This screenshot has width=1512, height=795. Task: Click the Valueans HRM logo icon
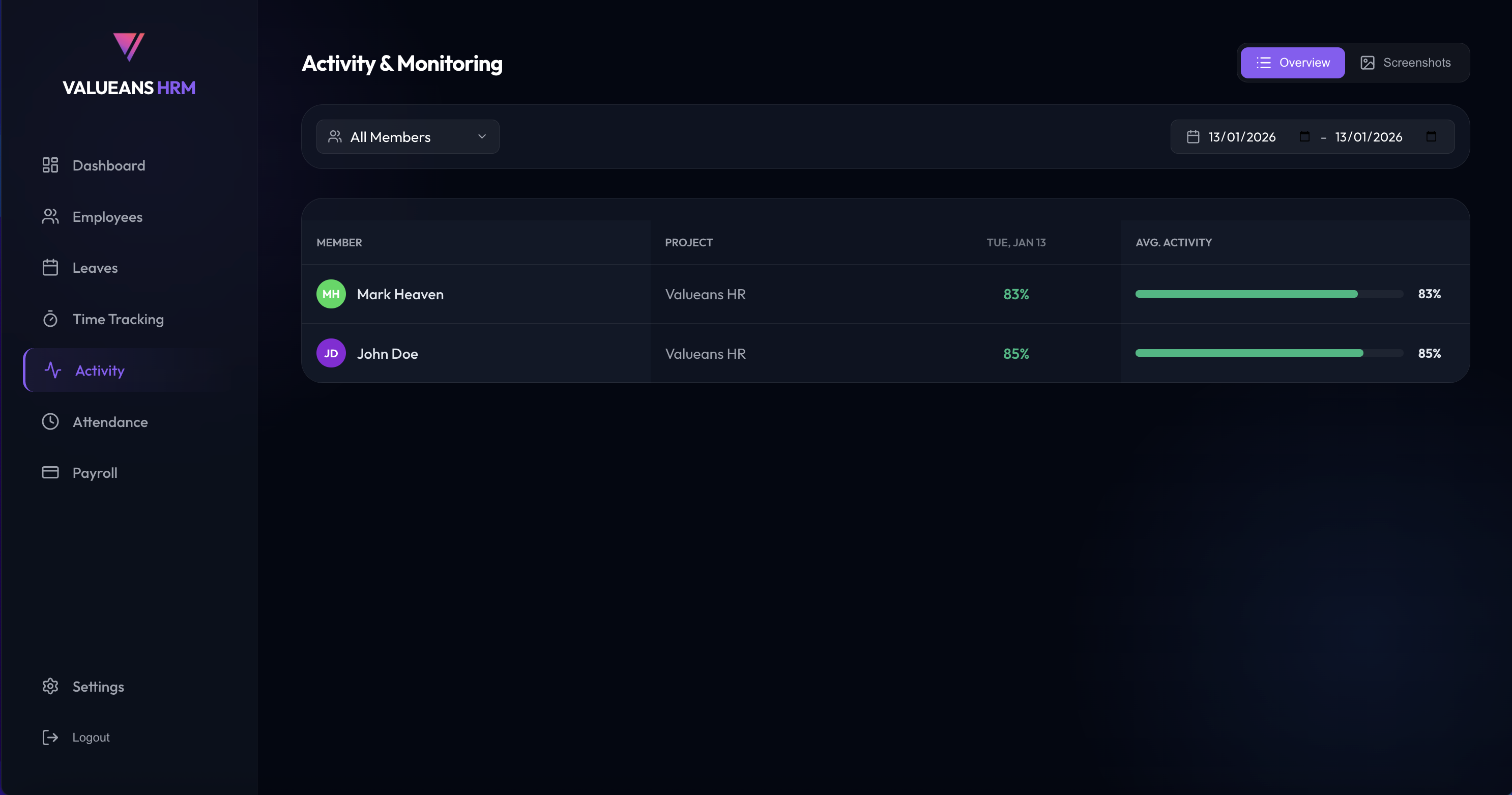(x=129, y=47)
